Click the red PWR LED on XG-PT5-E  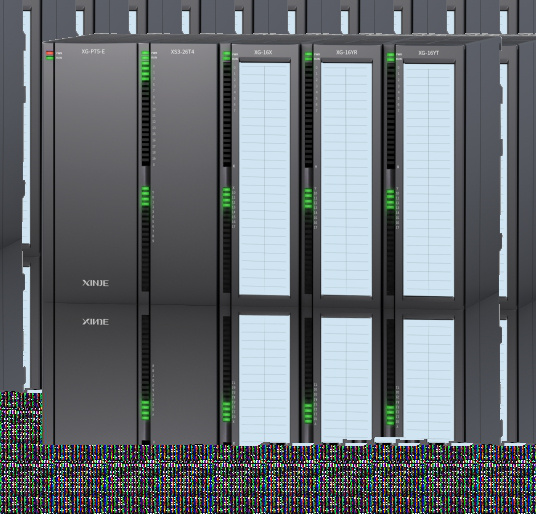click(x=50, y=53)
